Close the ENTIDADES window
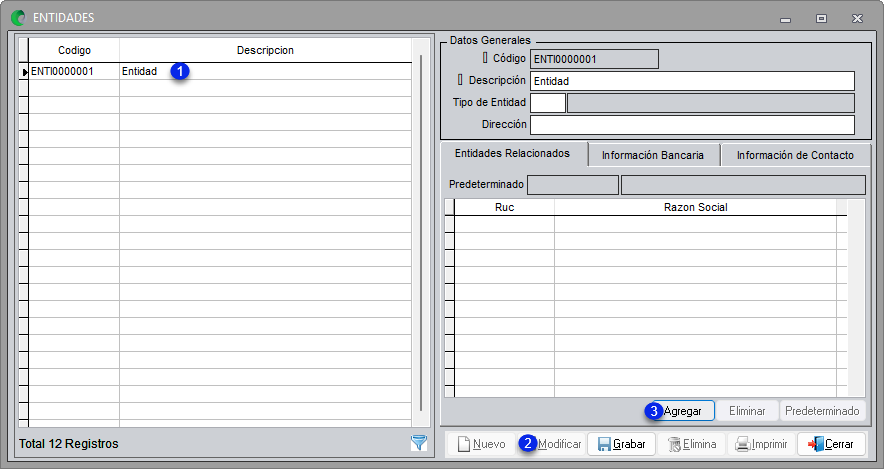This screenshot has height=469, width=884. click(x=858, y=19)
